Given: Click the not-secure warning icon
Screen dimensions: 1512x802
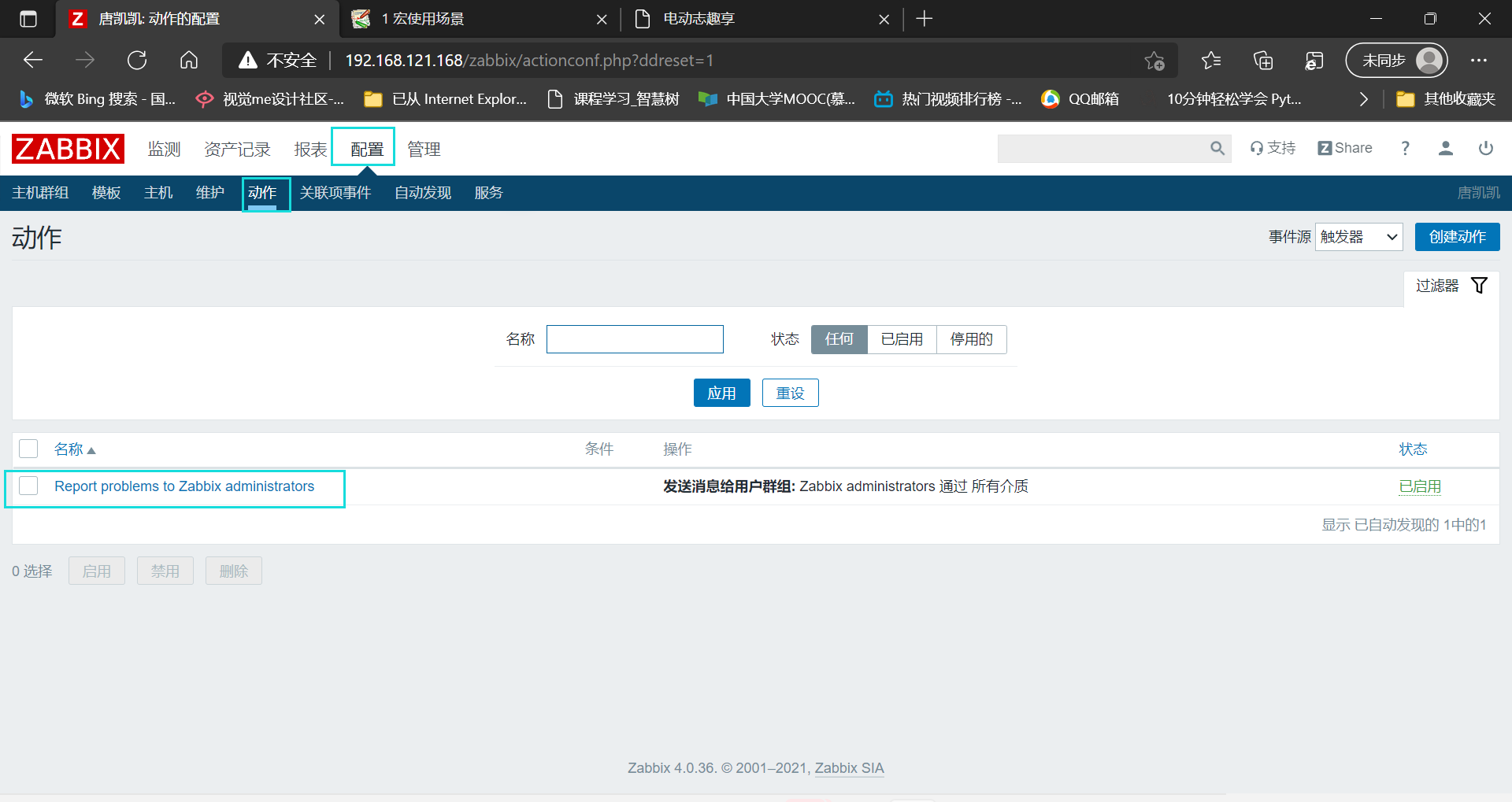Looking at the screenshot, I should pyautogui.click(x=248, y=60).
